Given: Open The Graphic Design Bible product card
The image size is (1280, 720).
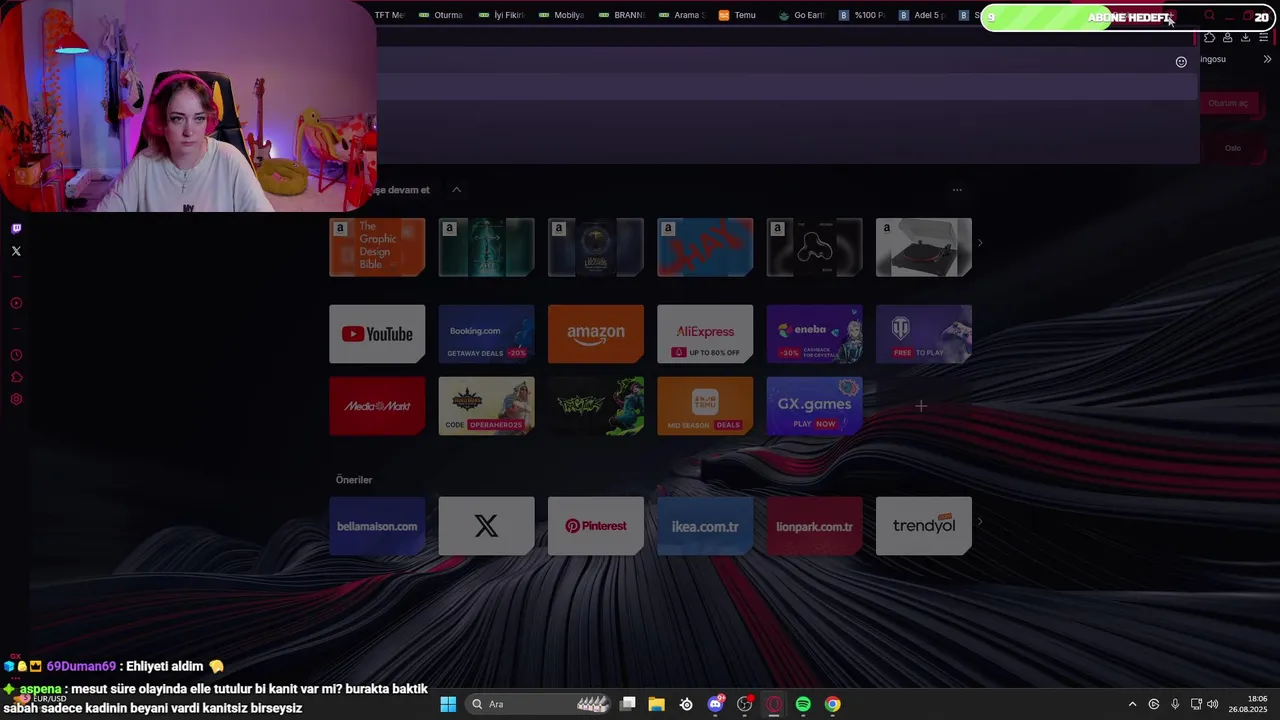Looking at the screenshot, I should pyautogui.click(x=377, y=247).
